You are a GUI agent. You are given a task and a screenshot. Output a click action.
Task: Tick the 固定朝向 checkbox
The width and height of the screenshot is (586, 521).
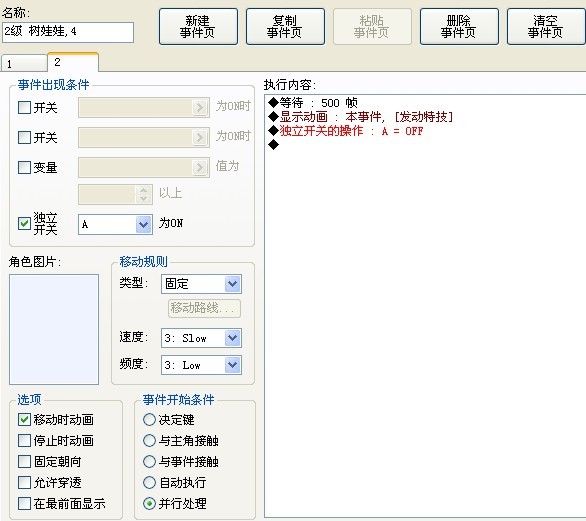coord(24,461)
